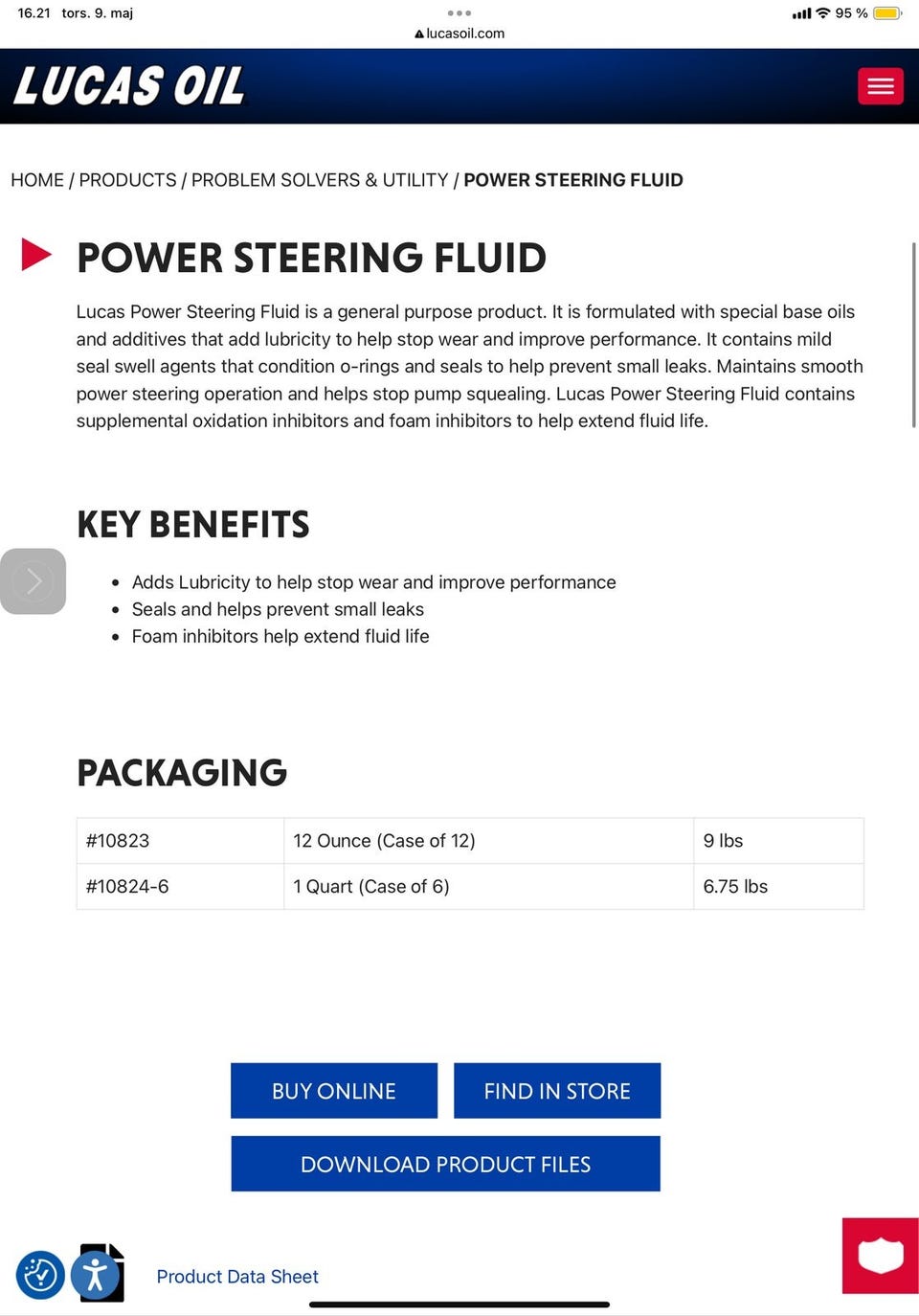The width and height of the screenshot is (919, 1316).
Task: Open the PRODUCTS breadcrumb link
Action: (127, 180)
